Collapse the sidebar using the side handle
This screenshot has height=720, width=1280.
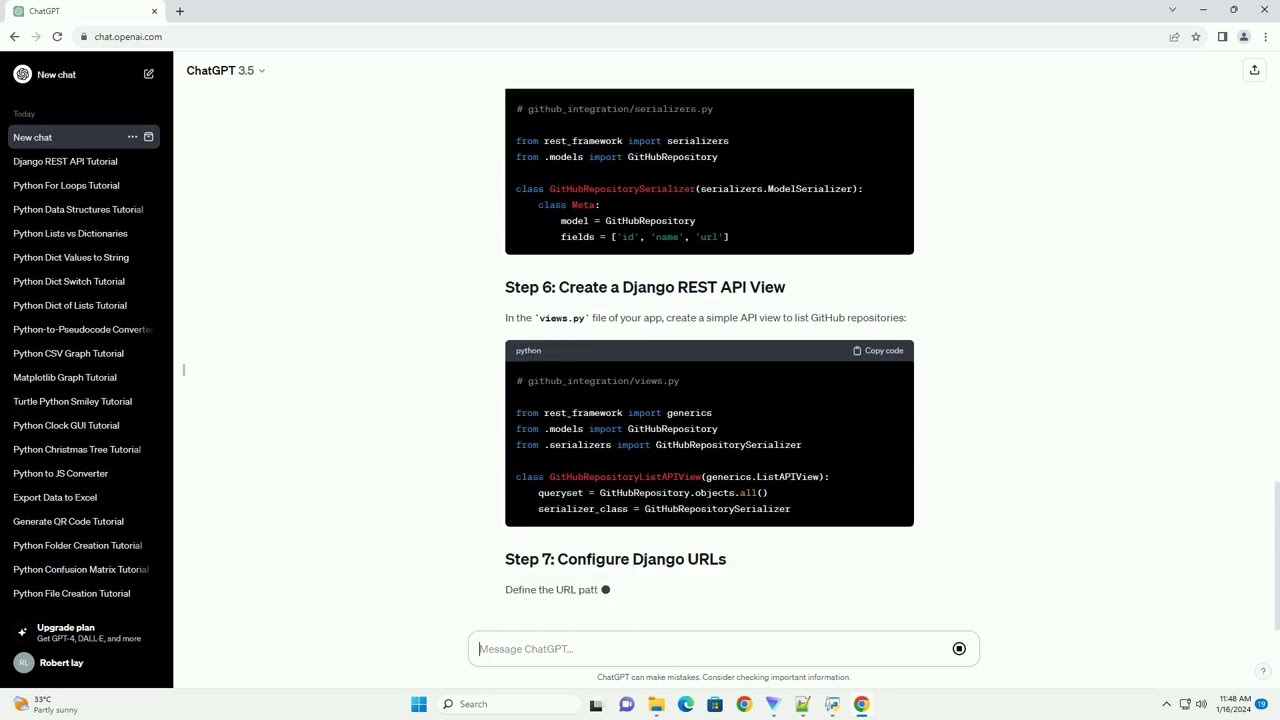pyautogui.click(x=183, y=370)
